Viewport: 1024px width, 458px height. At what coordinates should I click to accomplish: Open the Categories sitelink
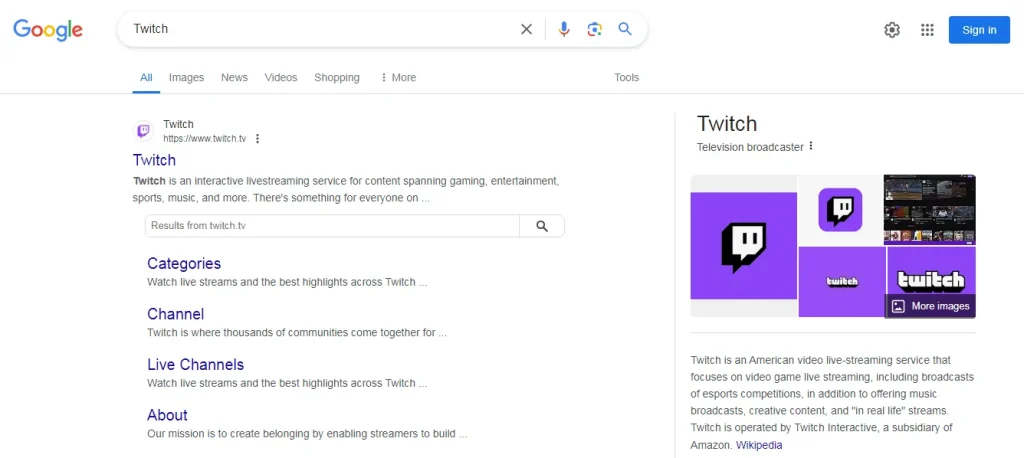coord(184,263)
